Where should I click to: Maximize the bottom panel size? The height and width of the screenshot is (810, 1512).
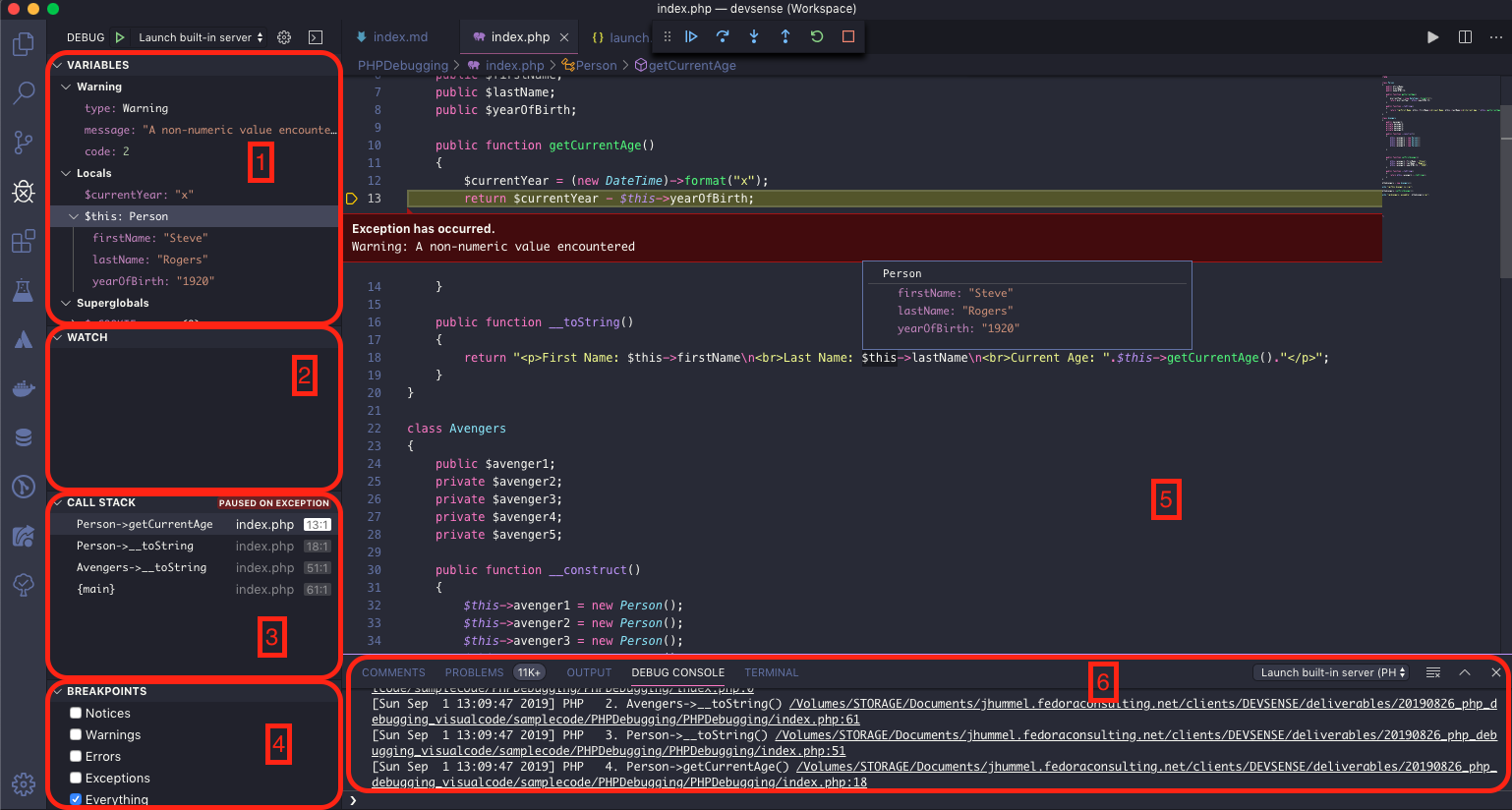click(x=1465, y=672)
